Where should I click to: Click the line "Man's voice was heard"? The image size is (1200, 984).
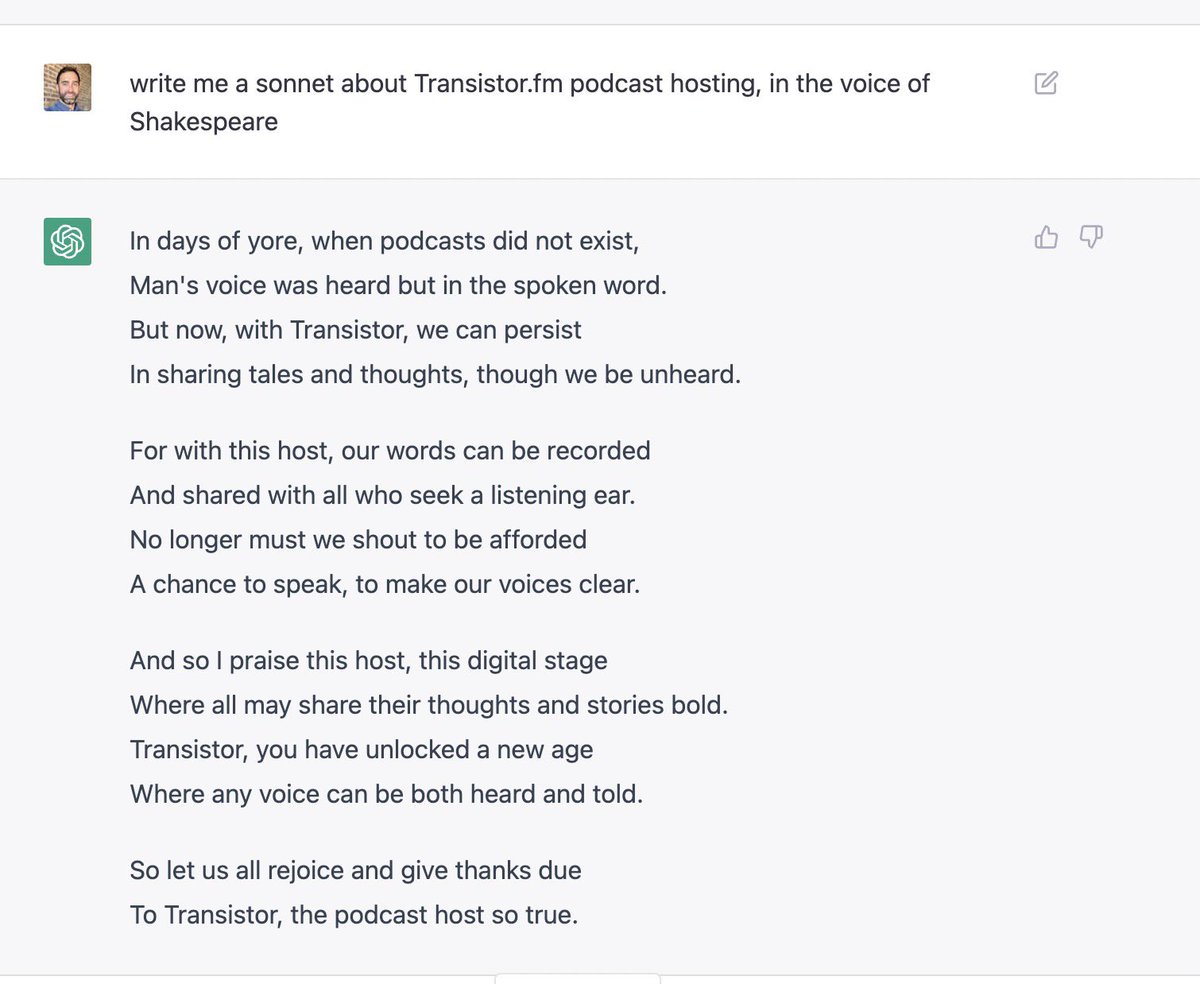(x=397, y=285)
